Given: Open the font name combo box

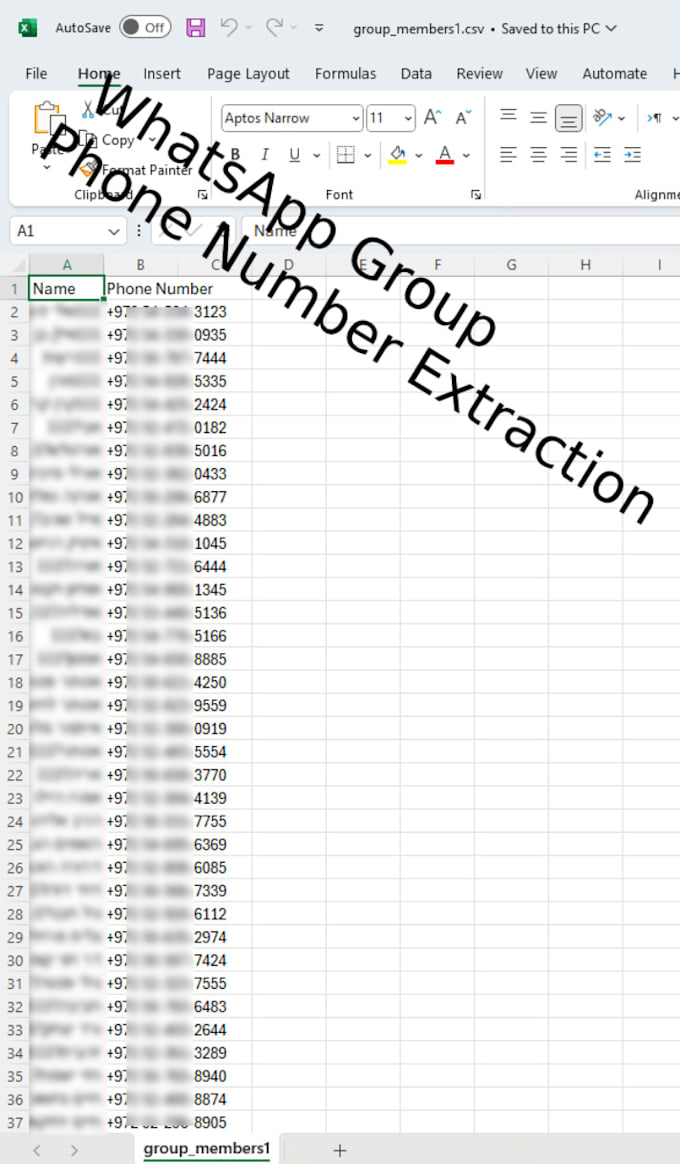Looking at the screenshot, I should [x=292, y=118].
